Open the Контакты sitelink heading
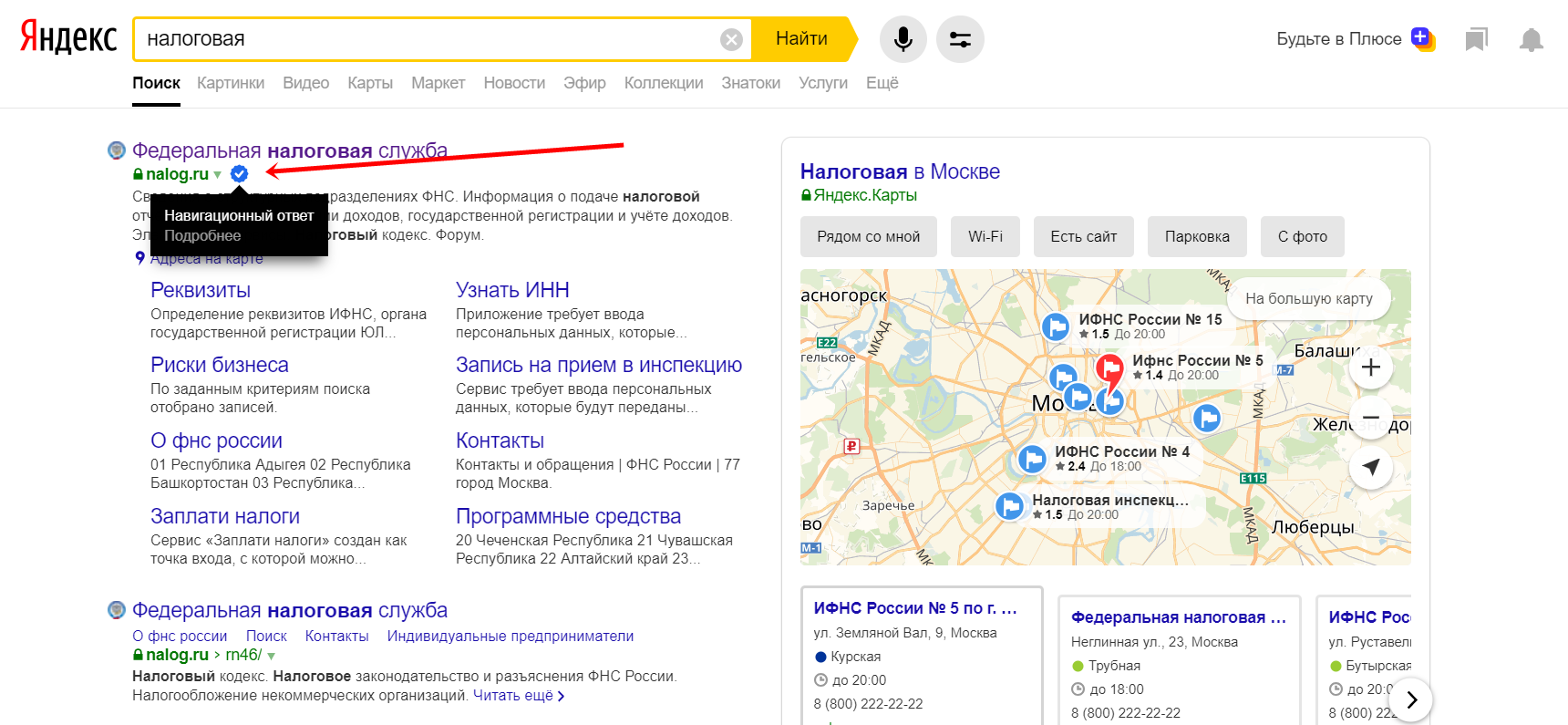This screenshot has height=725, width=1568. pos(500,440)
